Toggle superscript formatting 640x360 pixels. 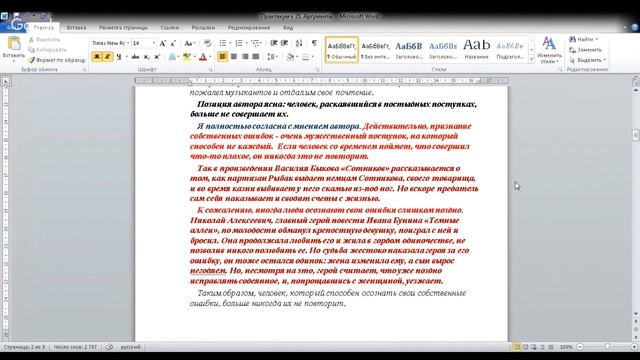click(x=157, y=57)
